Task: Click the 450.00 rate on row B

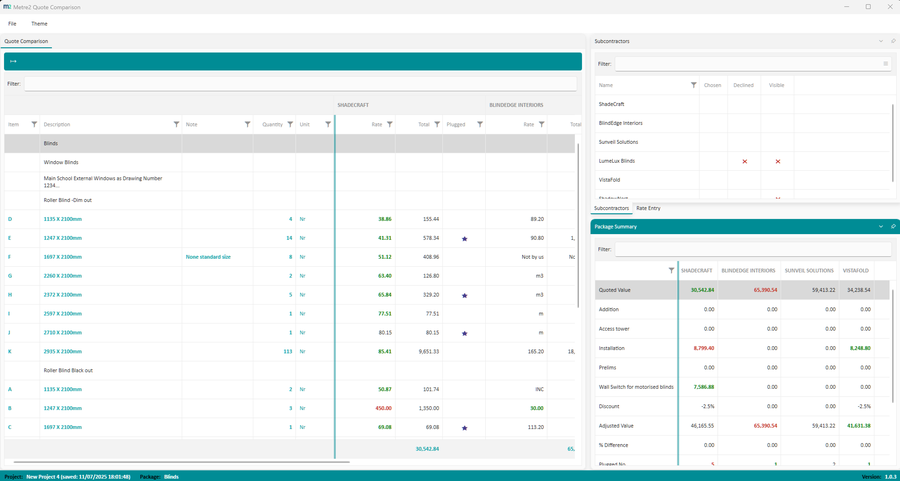Action: point(383,408)
